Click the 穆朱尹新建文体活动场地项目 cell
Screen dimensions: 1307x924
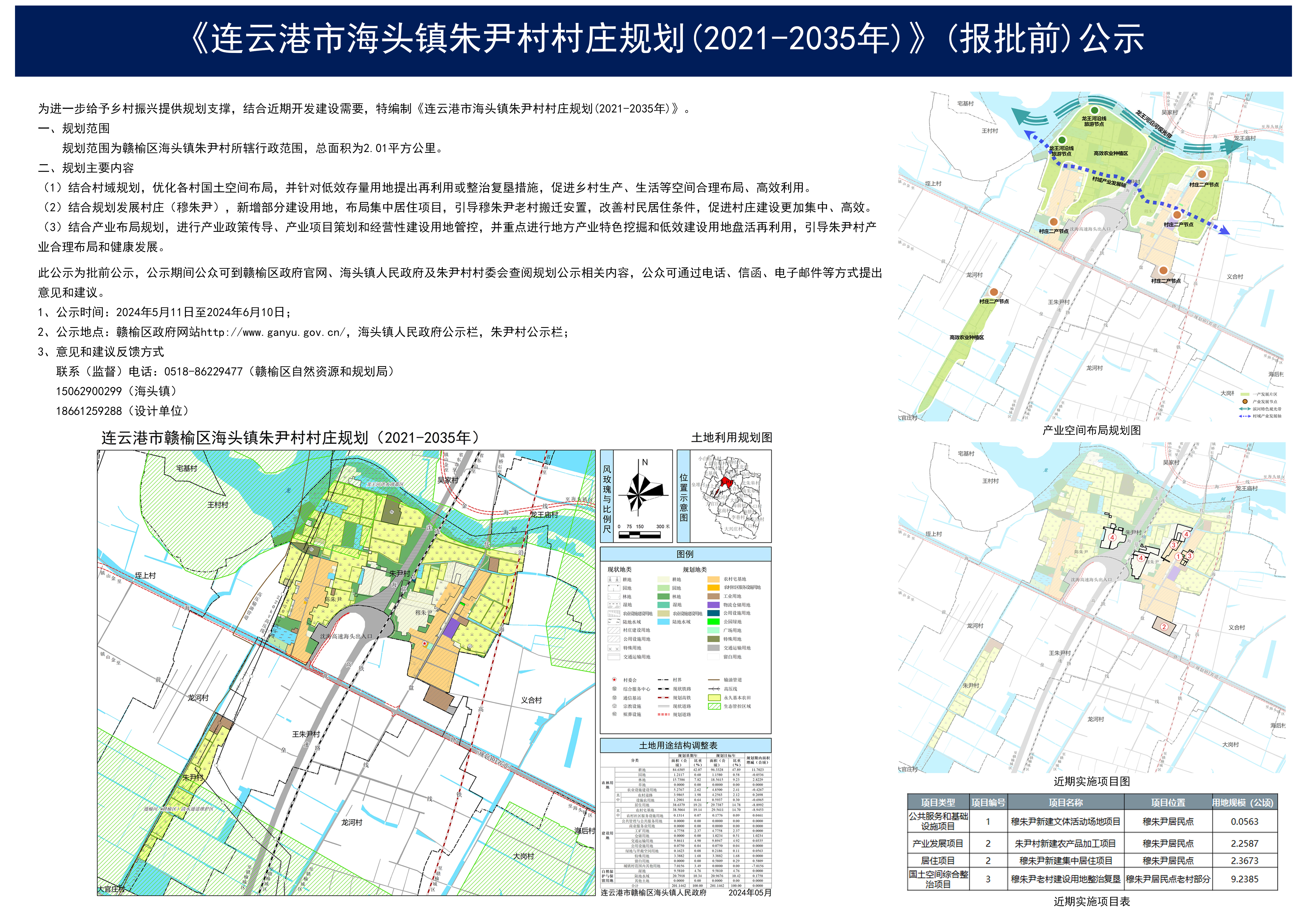tap(1066, 822)
